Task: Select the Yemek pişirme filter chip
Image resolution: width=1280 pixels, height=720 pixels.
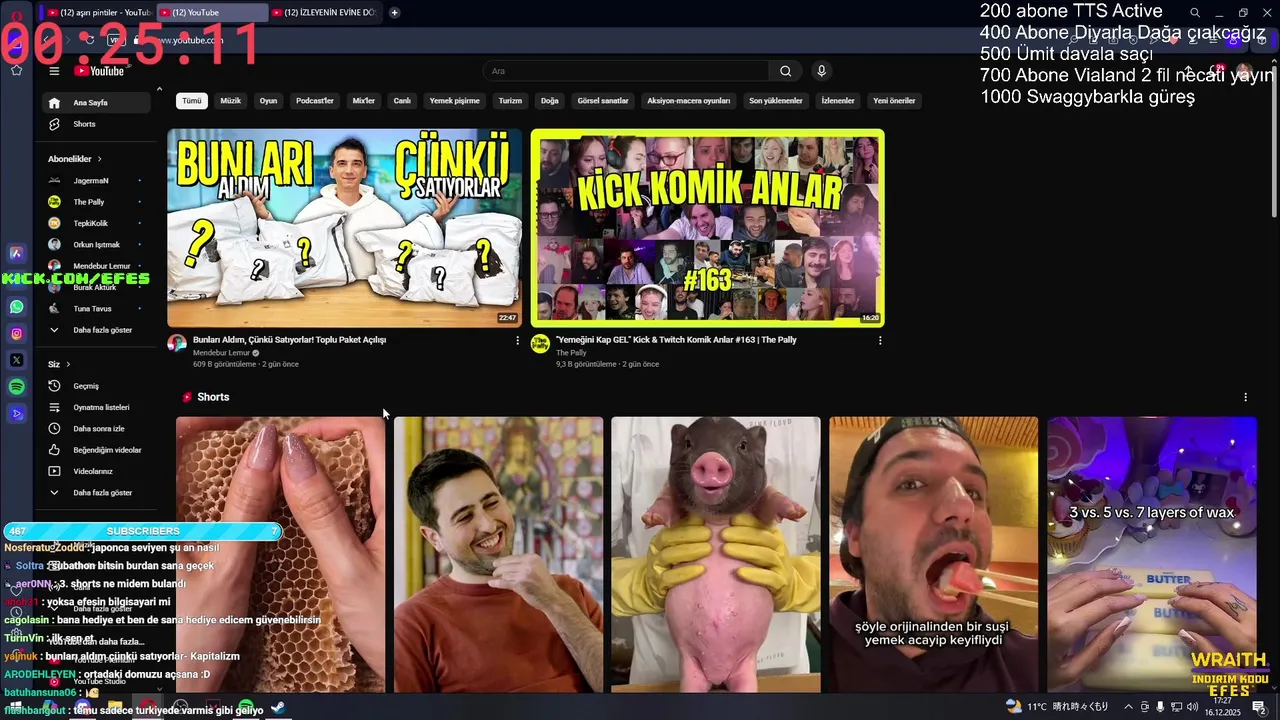Action: click(455, 101)
